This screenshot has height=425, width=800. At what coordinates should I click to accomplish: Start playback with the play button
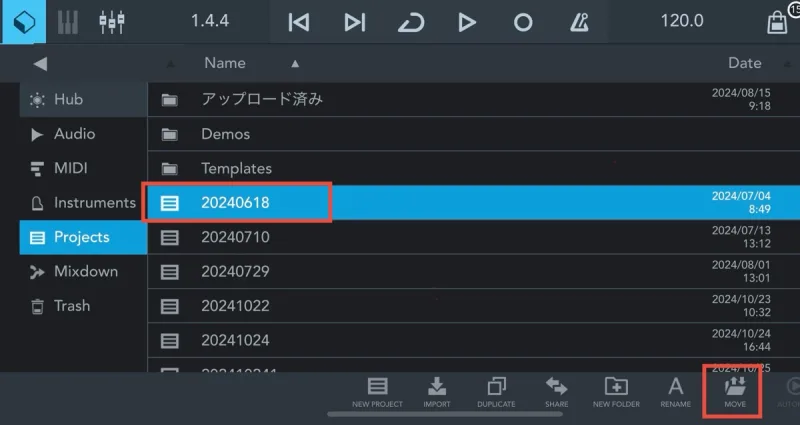tap(466, 22)
